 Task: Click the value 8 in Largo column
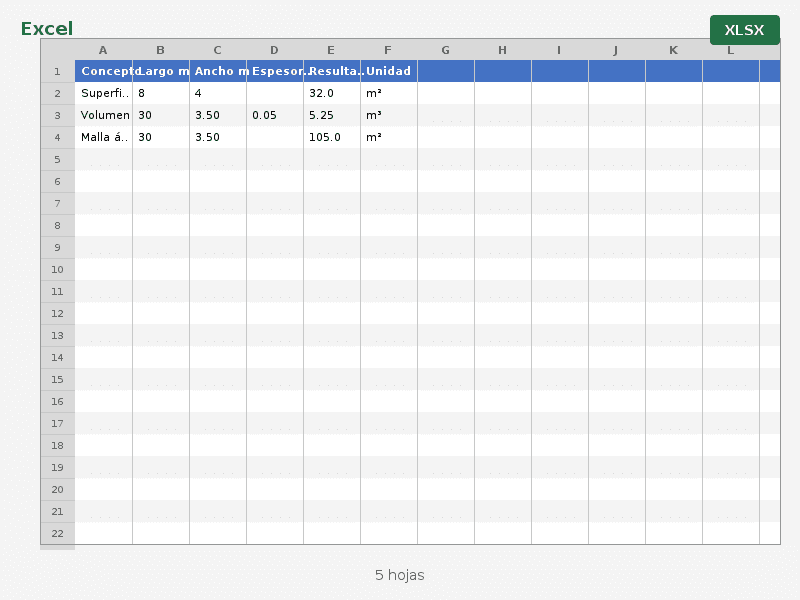(x=161, y=93)
